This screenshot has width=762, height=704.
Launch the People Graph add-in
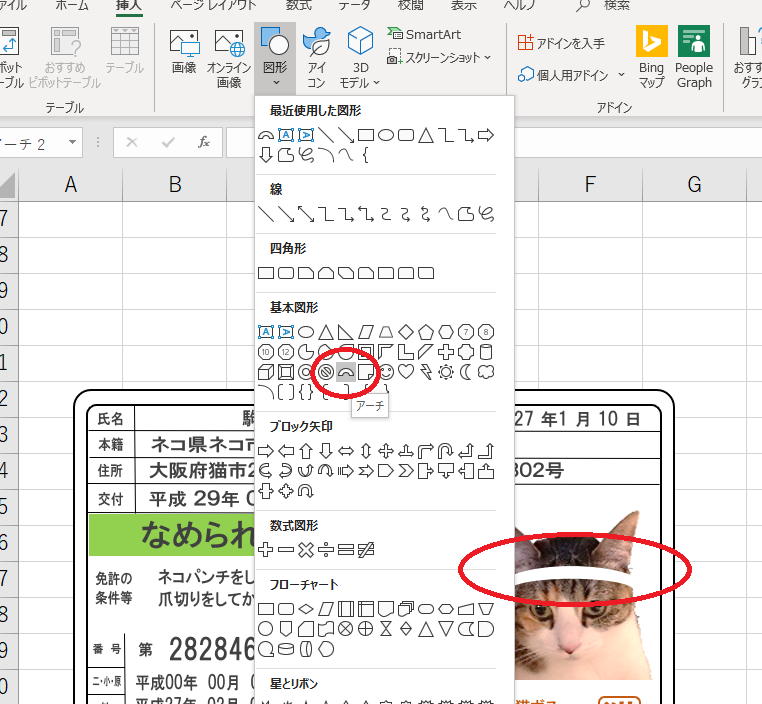pos(694,58)
